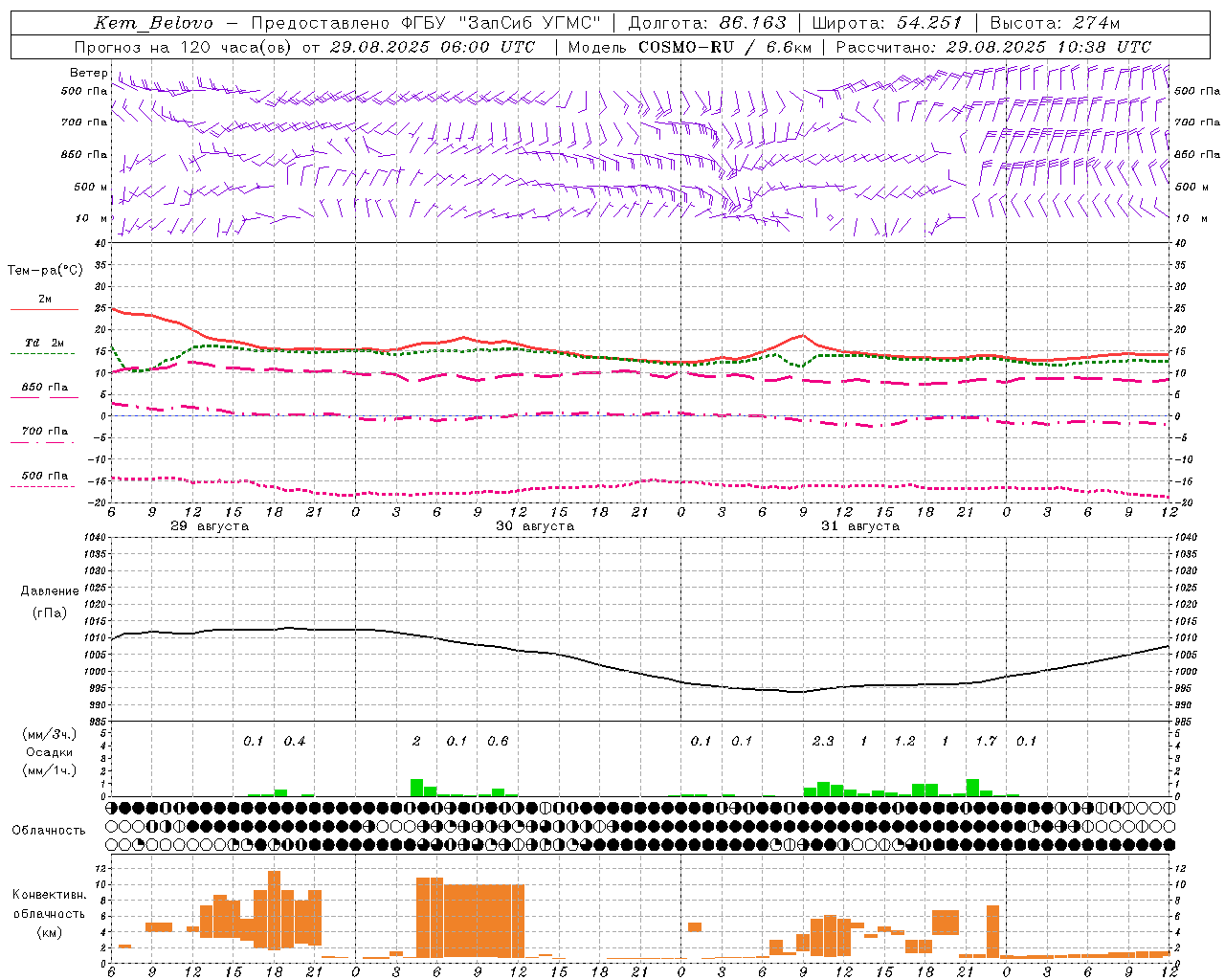This screenshot has width=1225, height=980.
Task: Click the "(мм/1ч.)" hourly precipitation unit label
Action: (50, 770)
